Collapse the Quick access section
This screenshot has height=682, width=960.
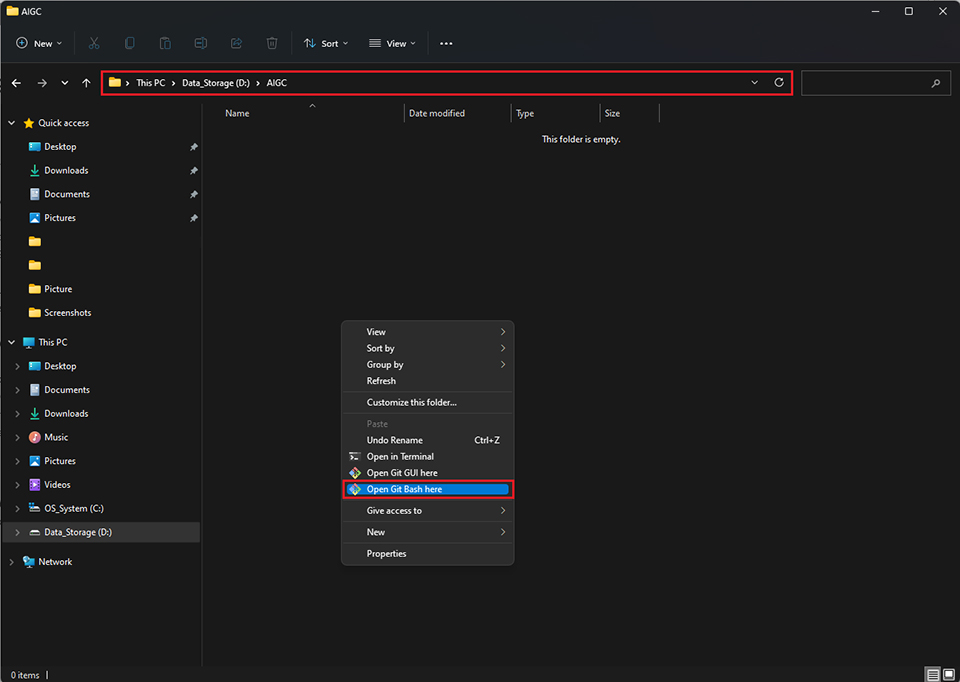12,123
